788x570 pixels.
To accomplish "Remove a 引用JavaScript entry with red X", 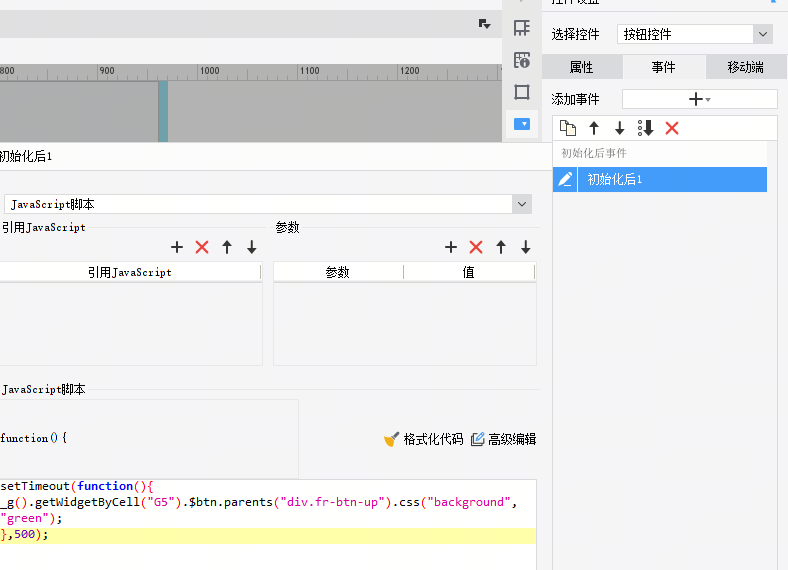I will pyautogui.click(x=202, y=247).
